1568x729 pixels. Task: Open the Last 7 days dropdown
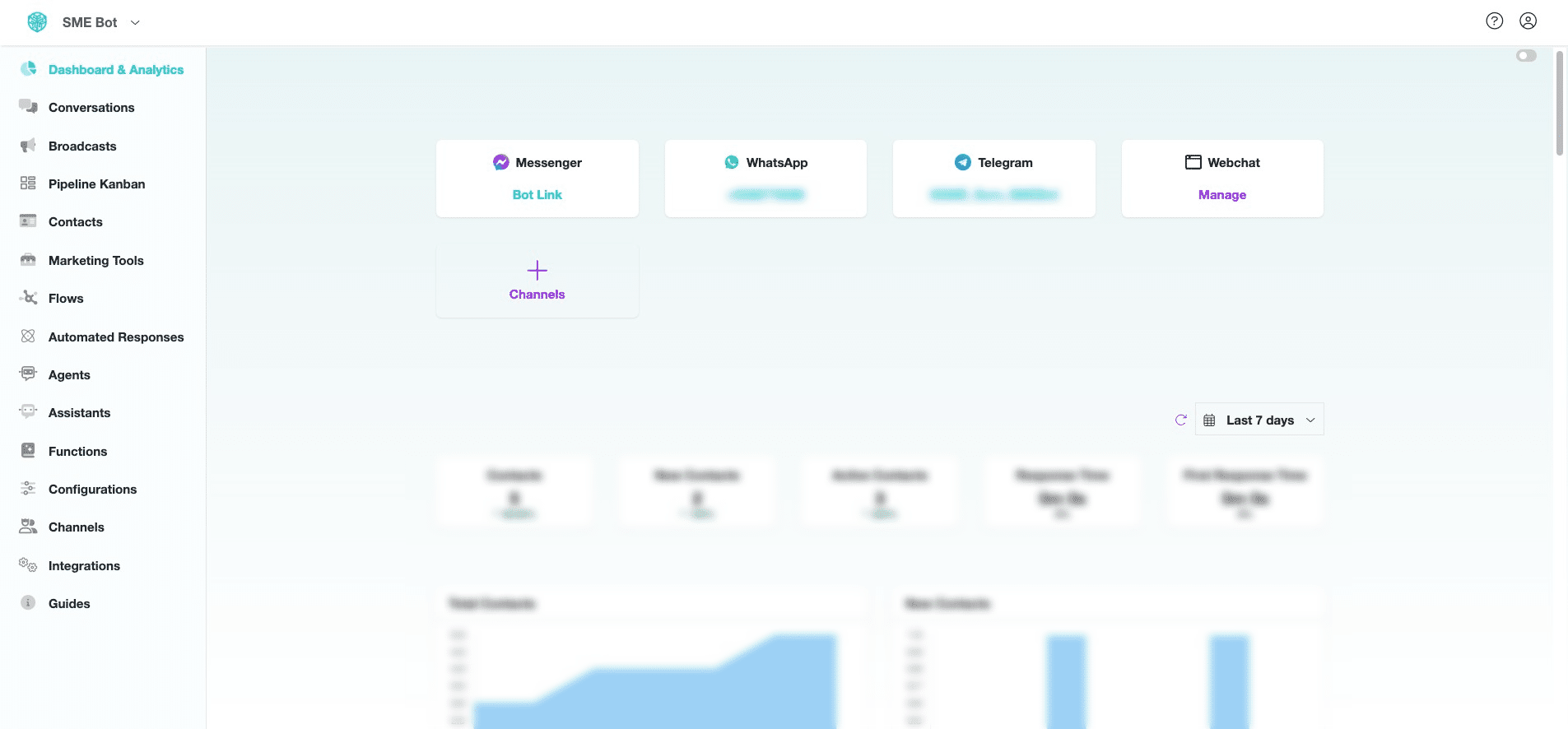click(1259, 419)
